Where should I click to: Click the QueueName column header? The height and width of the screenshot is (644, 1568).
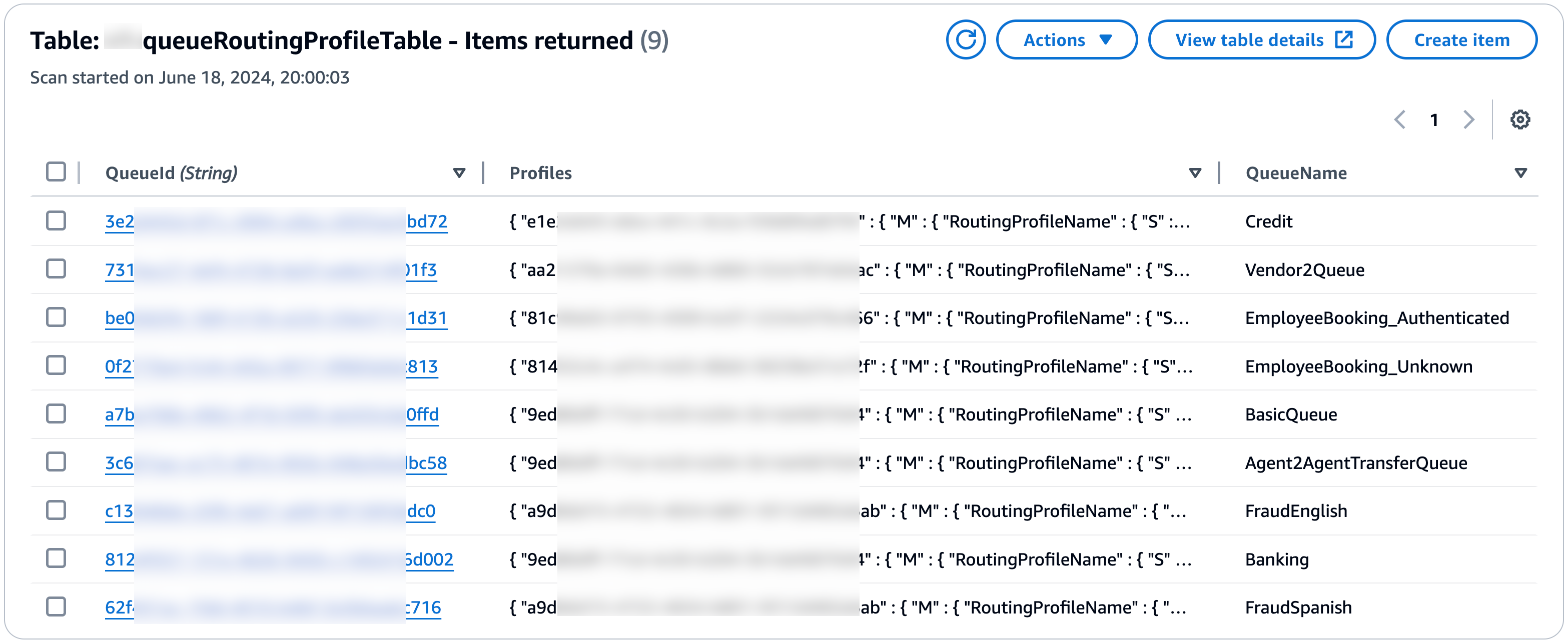[x=1296, y=173]
